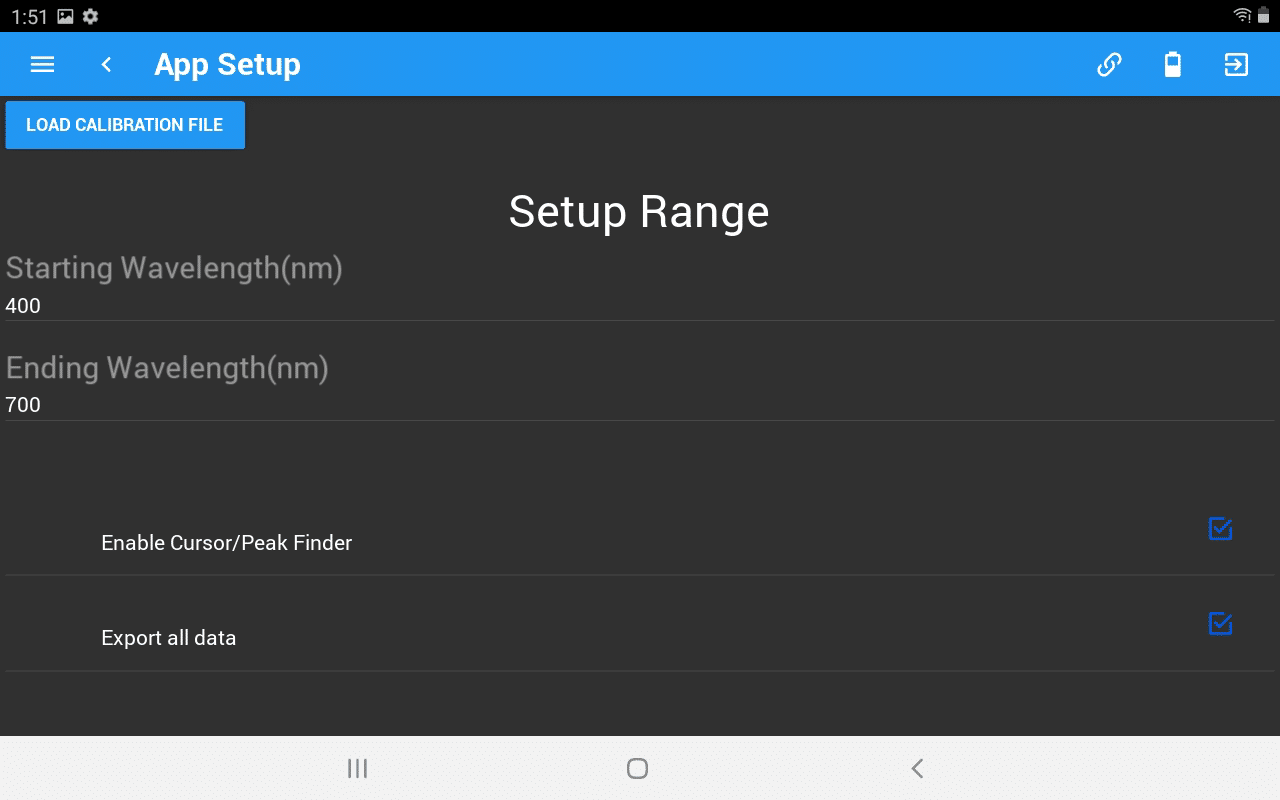This screenshot has height=800, width=1280.
Task: Tap the exit/logout icon in the toolbar
Action: (1237, 64)
